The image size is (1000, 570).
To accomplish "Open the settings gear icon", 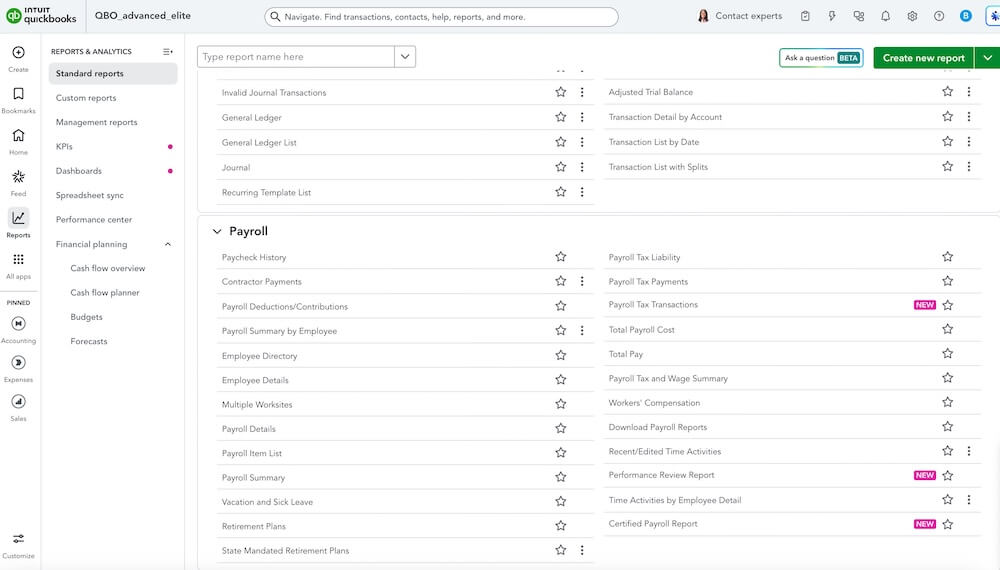I will point(912,17).
